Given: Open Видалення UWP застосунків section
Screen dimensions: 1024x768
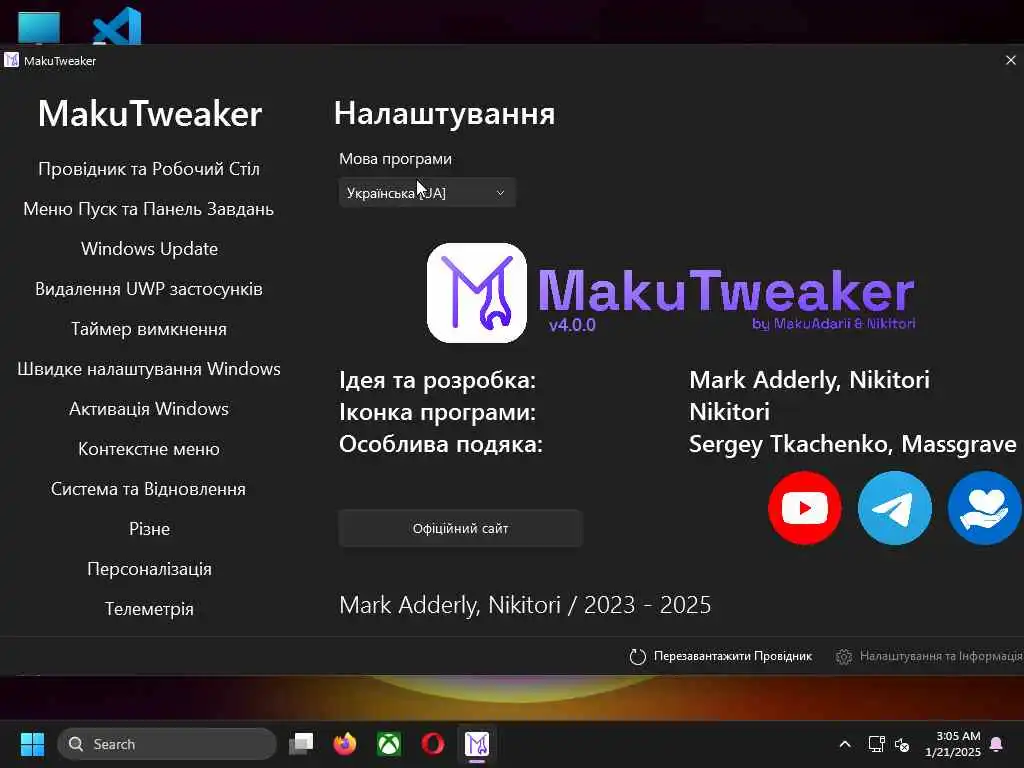Looking at the screenshot, I should (149, 289).
